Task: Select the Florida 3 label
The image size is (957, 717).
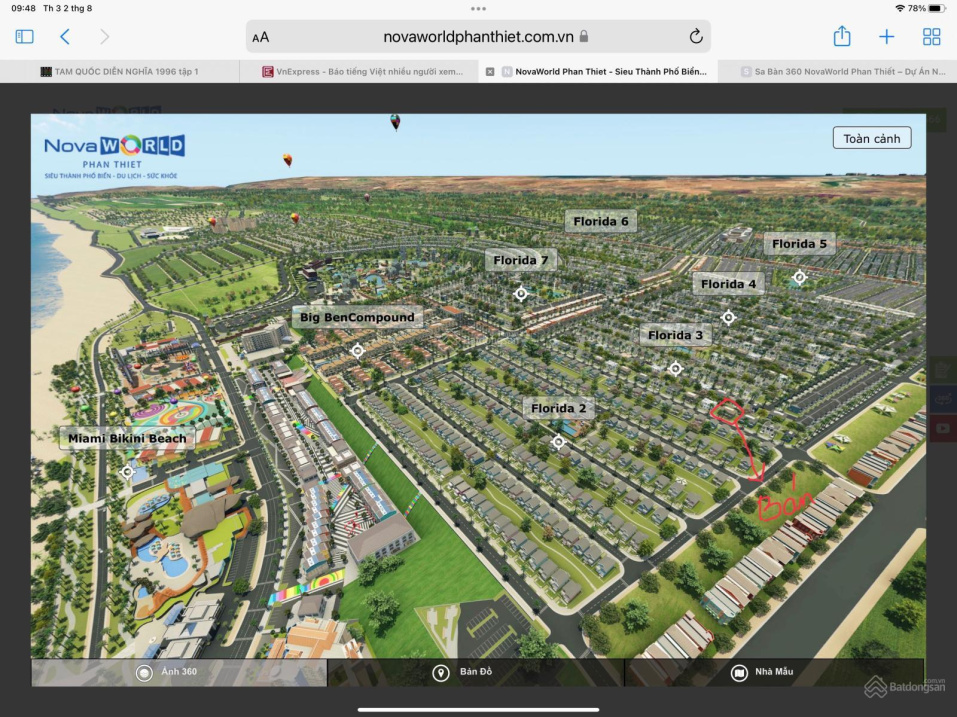Action: pyautogui.click(x=675, y=335)
